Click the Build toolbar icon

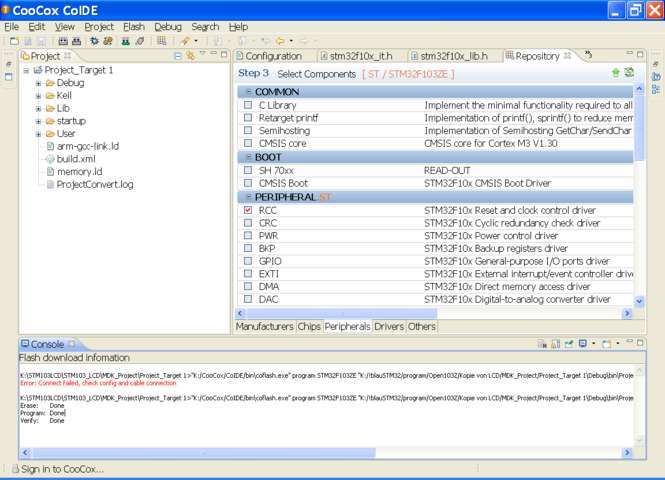63,41
